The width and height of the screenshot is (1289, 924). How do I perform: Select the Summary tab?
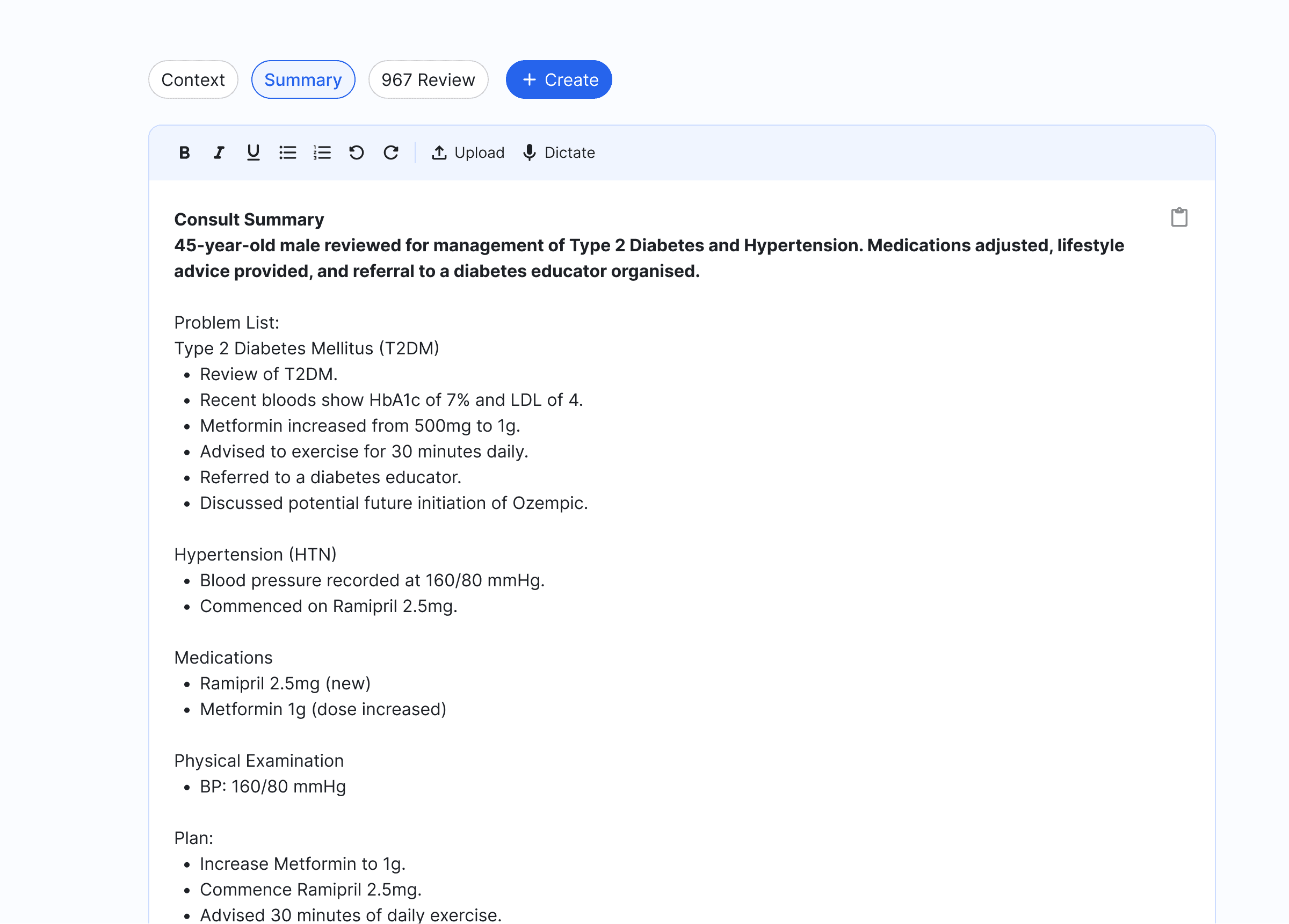pos(303,79)
